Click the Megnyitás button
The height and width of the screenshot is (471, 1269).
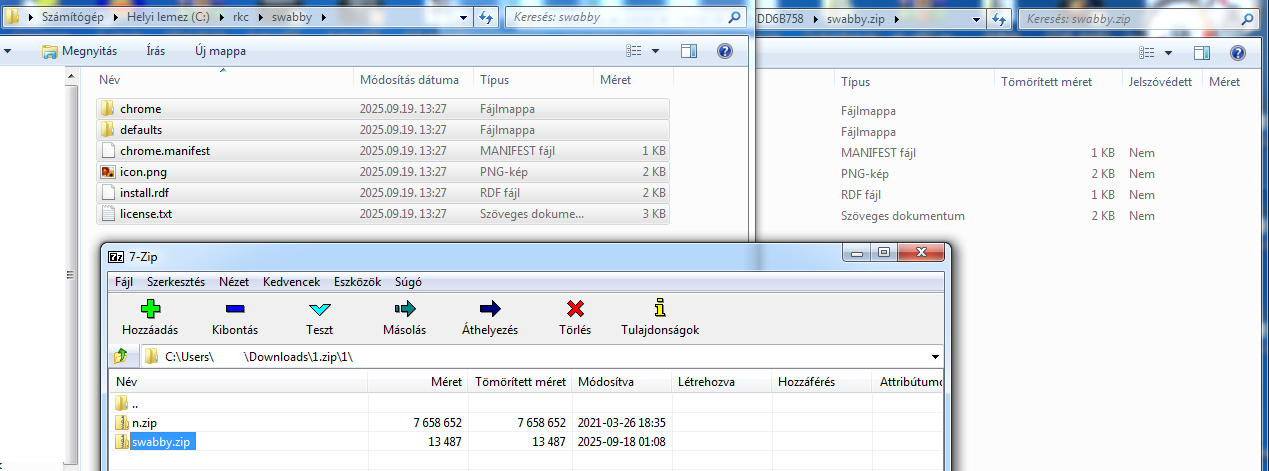coord(80,51)
